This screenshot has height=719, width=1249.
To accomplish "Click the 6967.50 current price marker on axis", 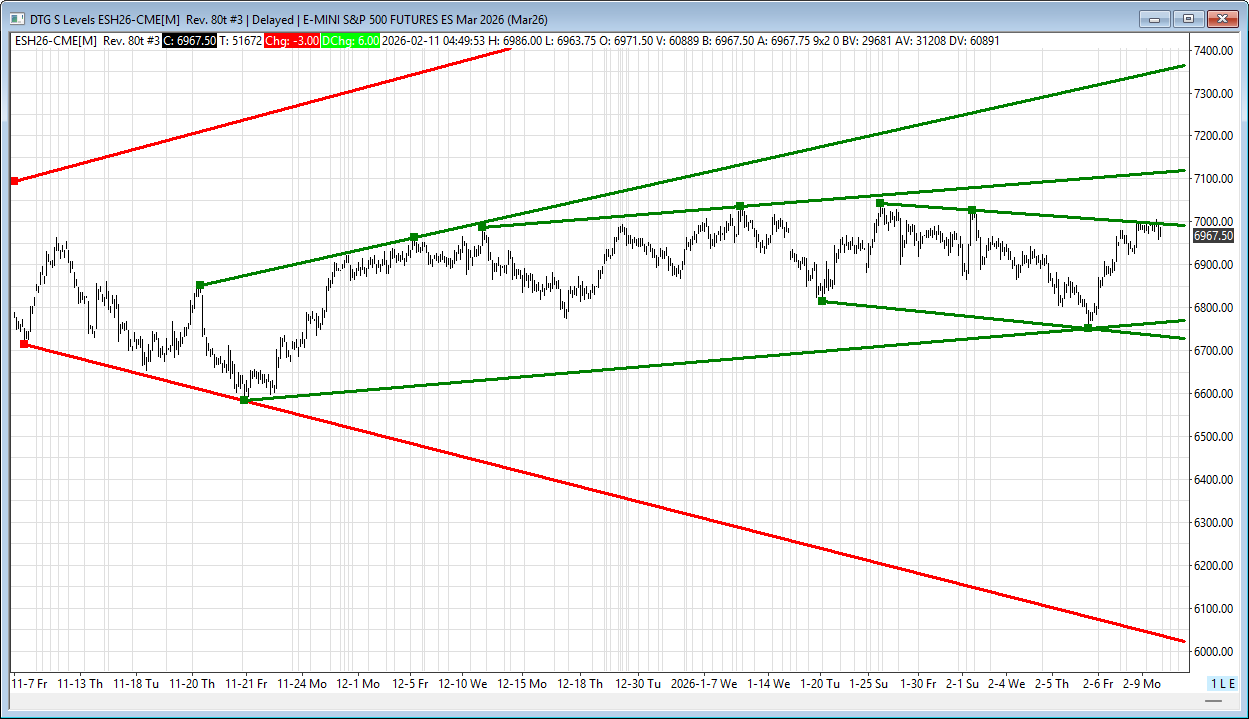I will pos(1213,236).
